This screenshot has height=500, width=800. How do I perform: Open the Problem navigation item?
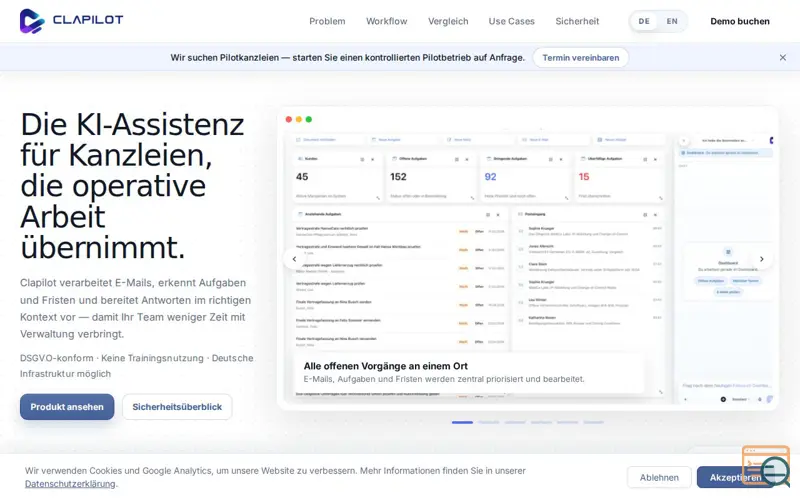click(327, 21)
